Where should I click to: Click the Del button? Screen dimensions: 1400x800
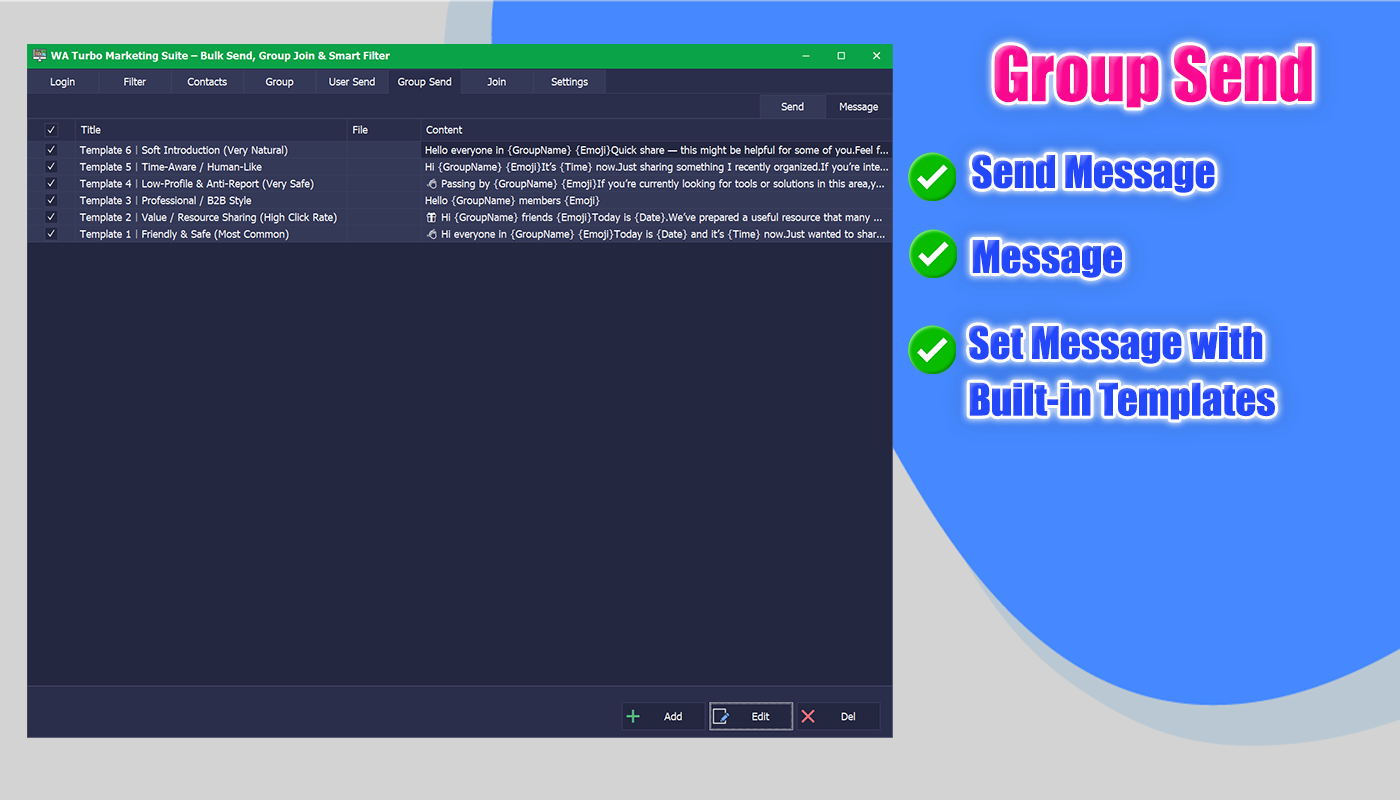(838, 716)
